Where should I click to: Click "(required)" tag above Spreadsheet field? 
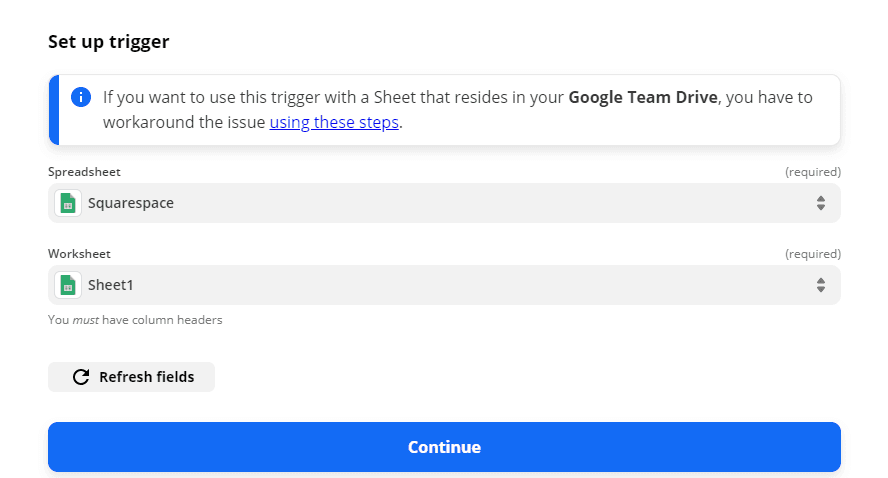(x=812, y=172)
